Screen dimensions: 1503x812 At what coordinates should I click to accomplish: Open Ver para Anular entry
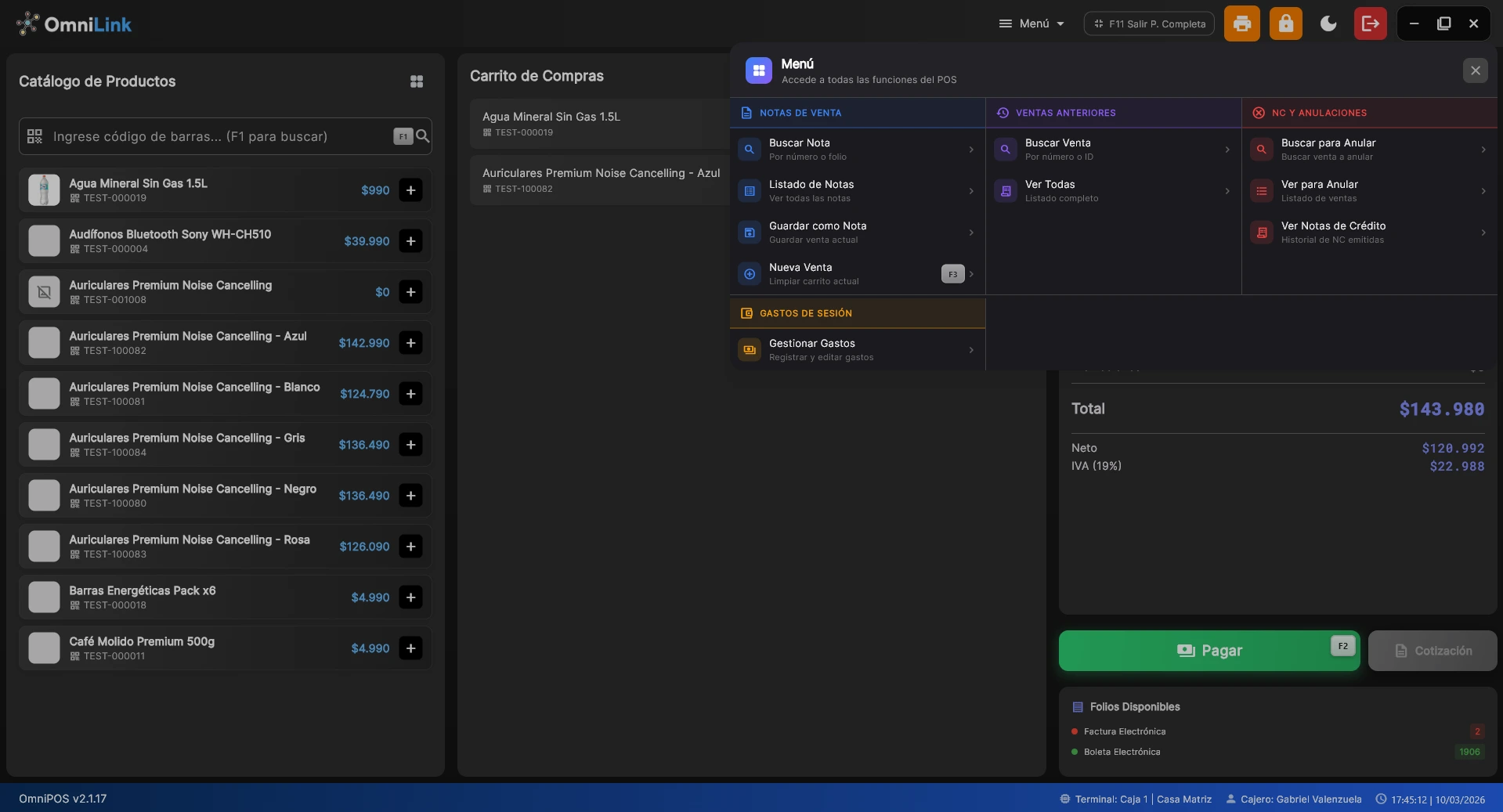(1369, 191)
